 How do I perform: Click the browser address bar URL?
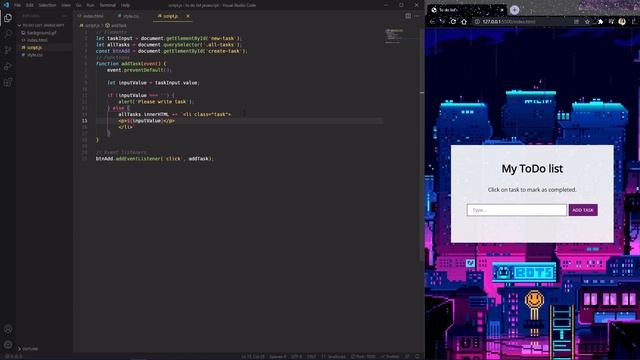coord(509,22)
